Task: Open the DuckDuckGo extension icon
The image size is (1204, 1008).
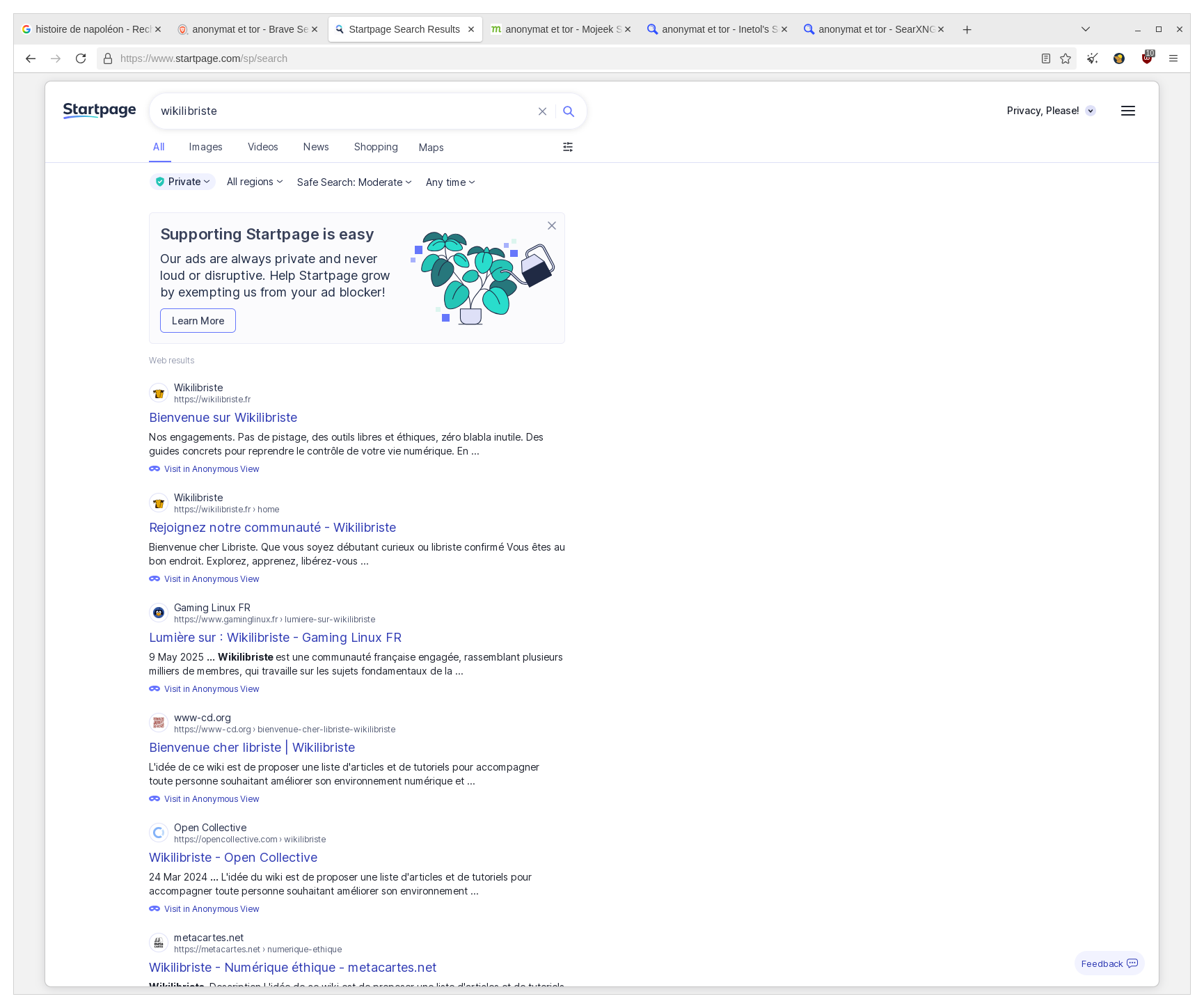Action: [x=1119, y=58]
